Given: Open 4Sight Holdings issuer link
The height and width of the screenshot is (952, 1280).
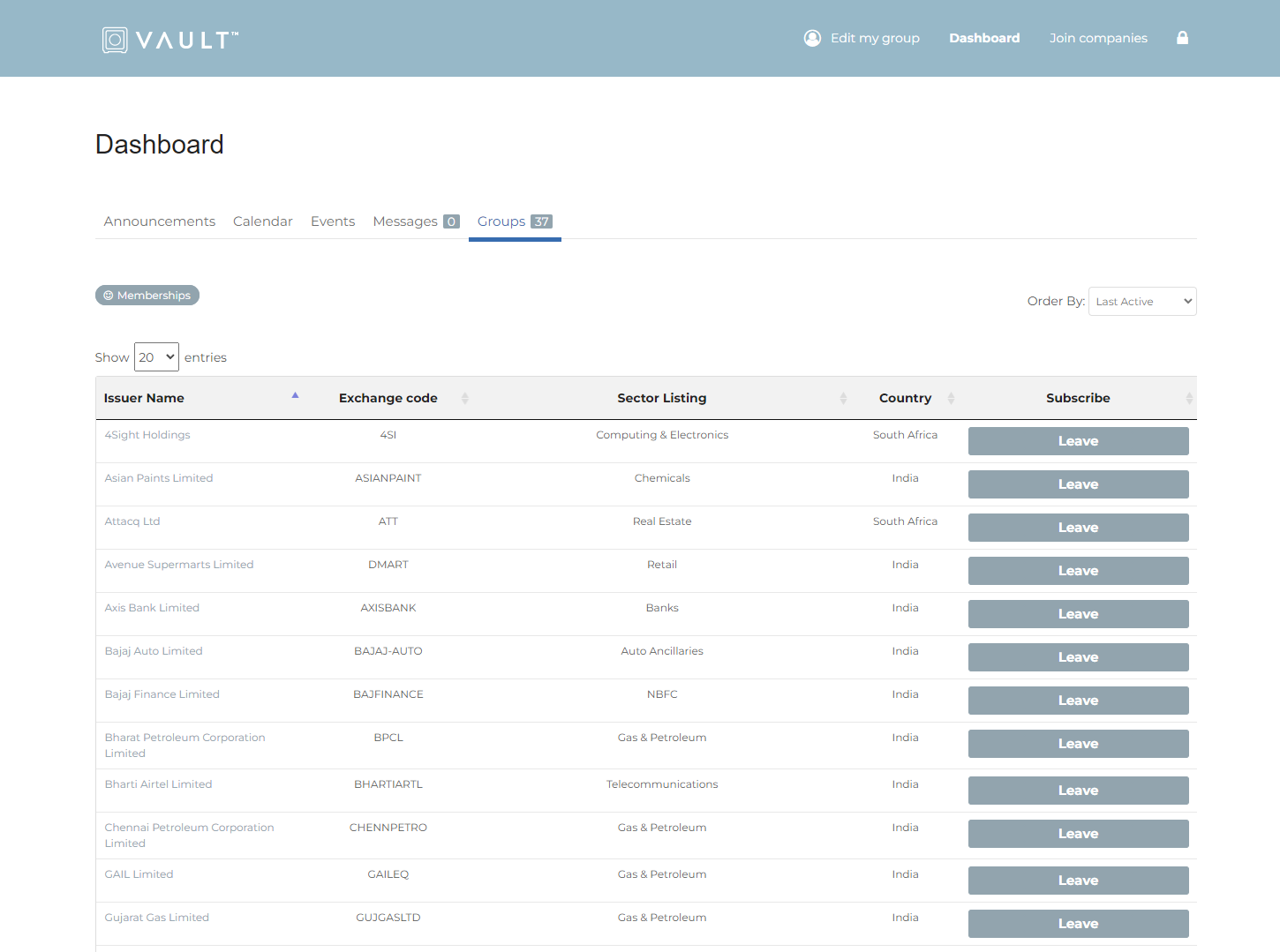Looking at the screenshot, I should [x=147, y=435].
